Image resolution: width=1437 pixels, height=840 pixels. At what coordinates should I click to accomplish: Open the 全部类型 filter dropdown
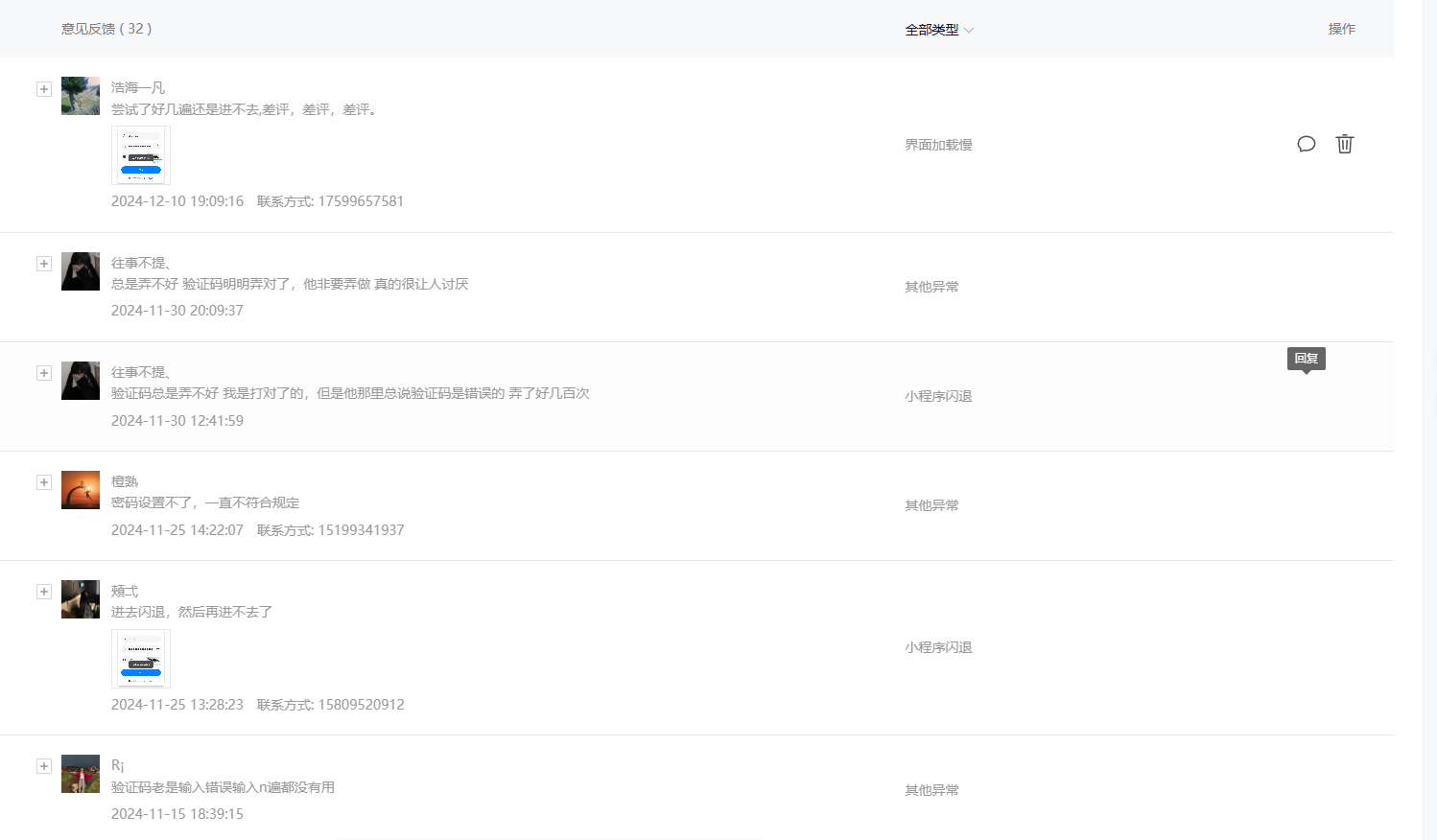click(x=938, y=30)
